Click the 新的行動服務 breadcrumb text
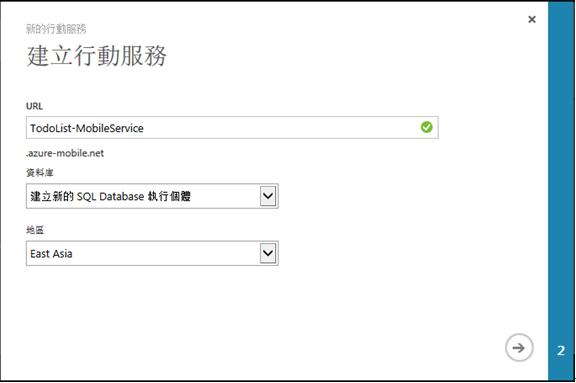This screenshot has width=576, height=383. tap(56, 29)
